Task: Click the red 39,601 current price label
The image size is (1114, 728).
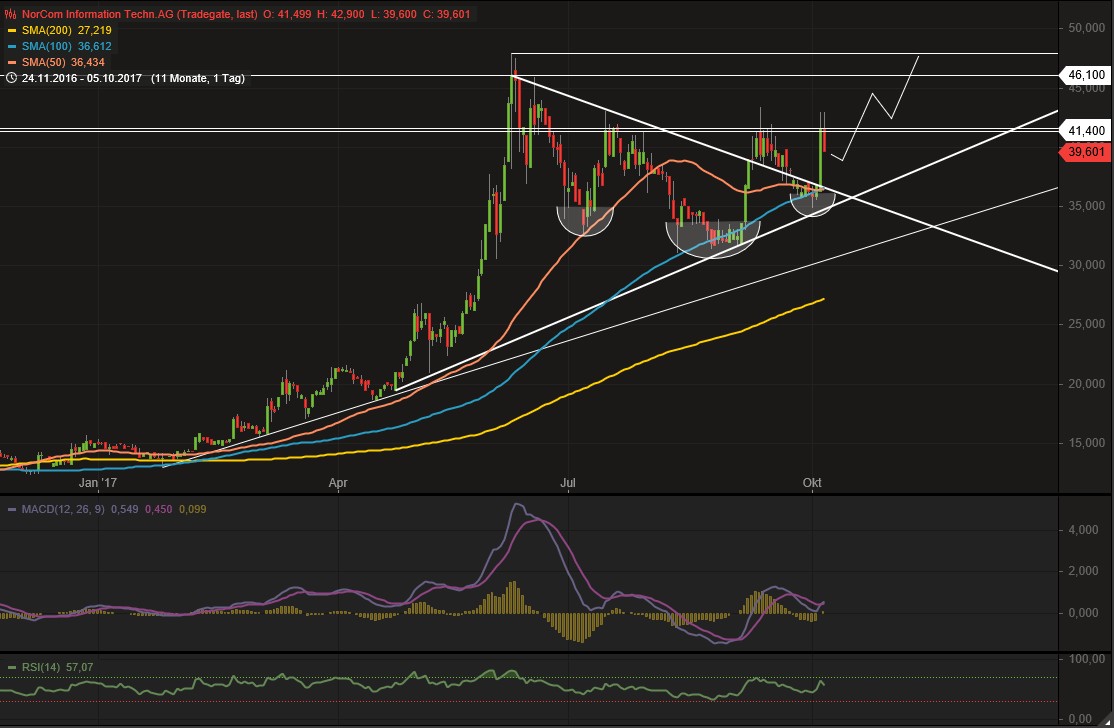Action: 1086,151
